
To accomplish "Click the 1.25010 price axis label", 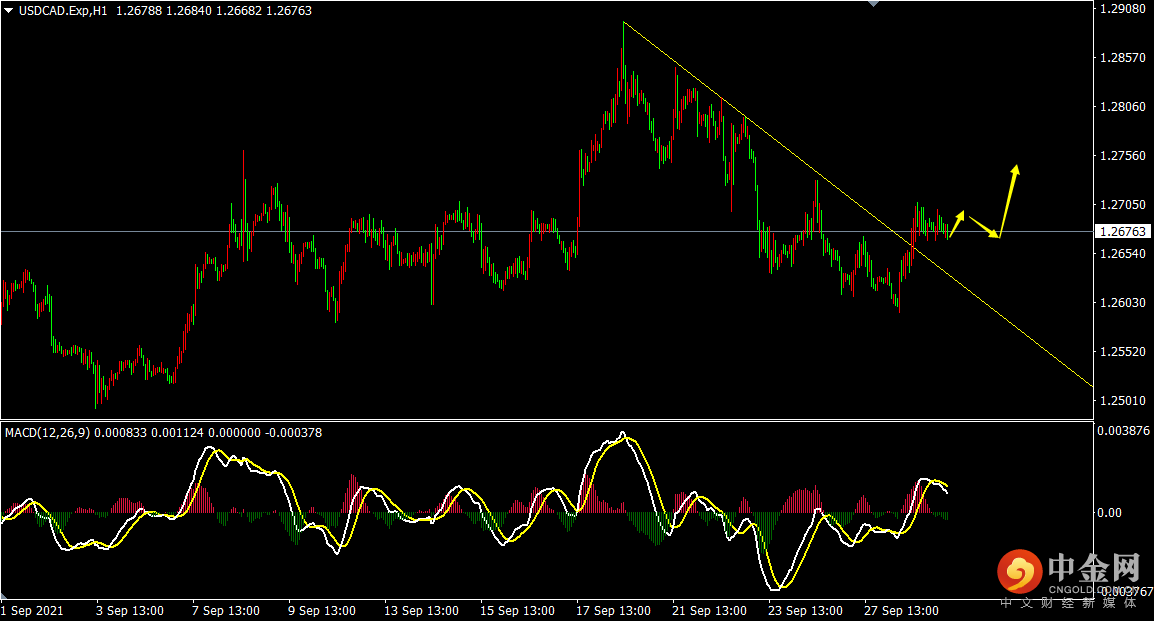I will [1124, 401].
